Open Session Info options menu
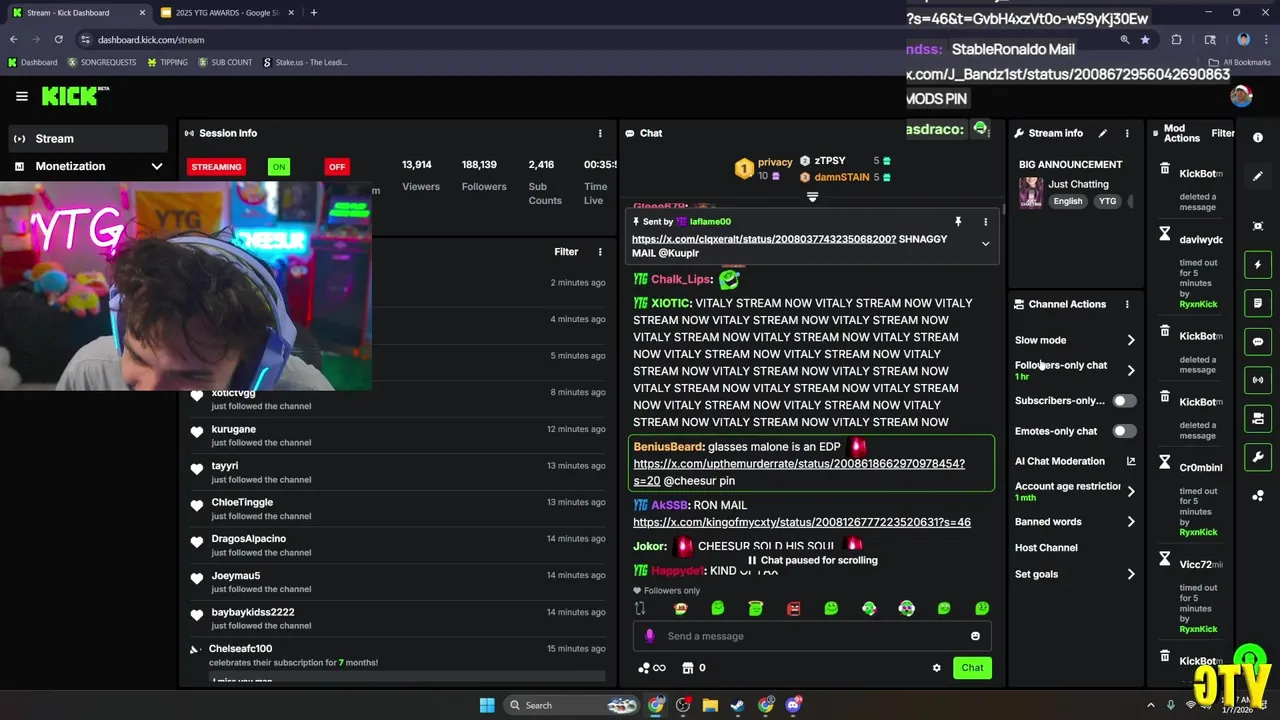 (x=600, y=133)
